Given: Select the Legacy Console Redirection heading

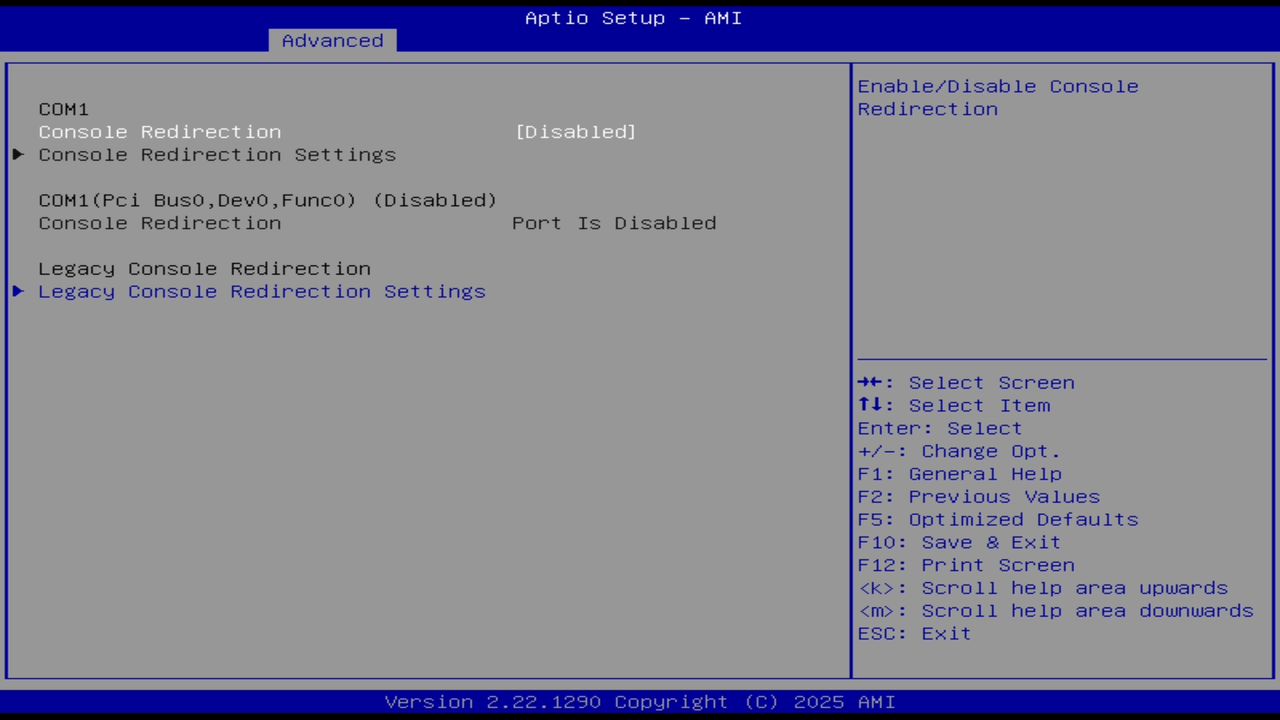Looking at the screenshot, I should click(204, 268).
